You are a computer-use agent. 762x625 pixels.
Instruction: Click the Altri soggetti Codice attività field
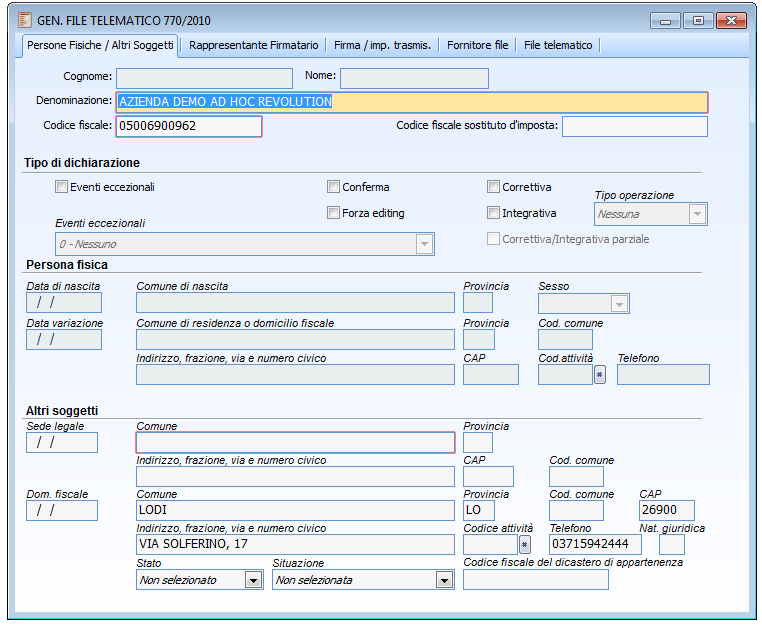click(490, 545)
